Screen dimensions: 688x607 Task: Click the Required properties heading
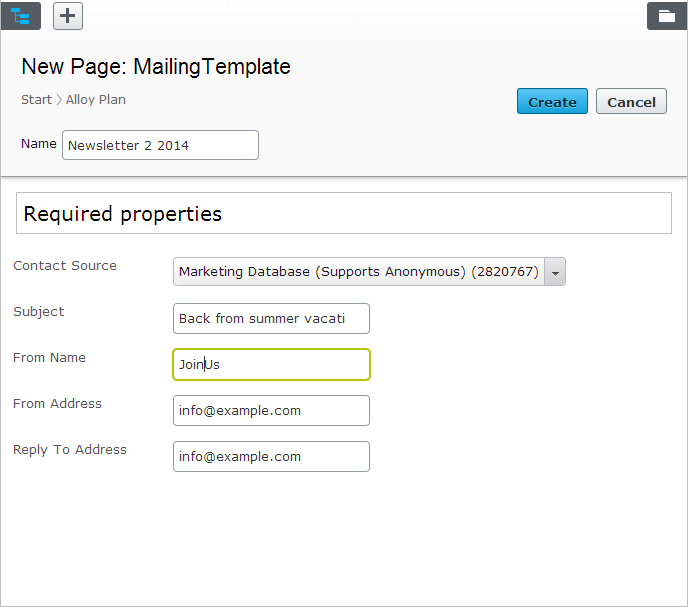[123, 214]
